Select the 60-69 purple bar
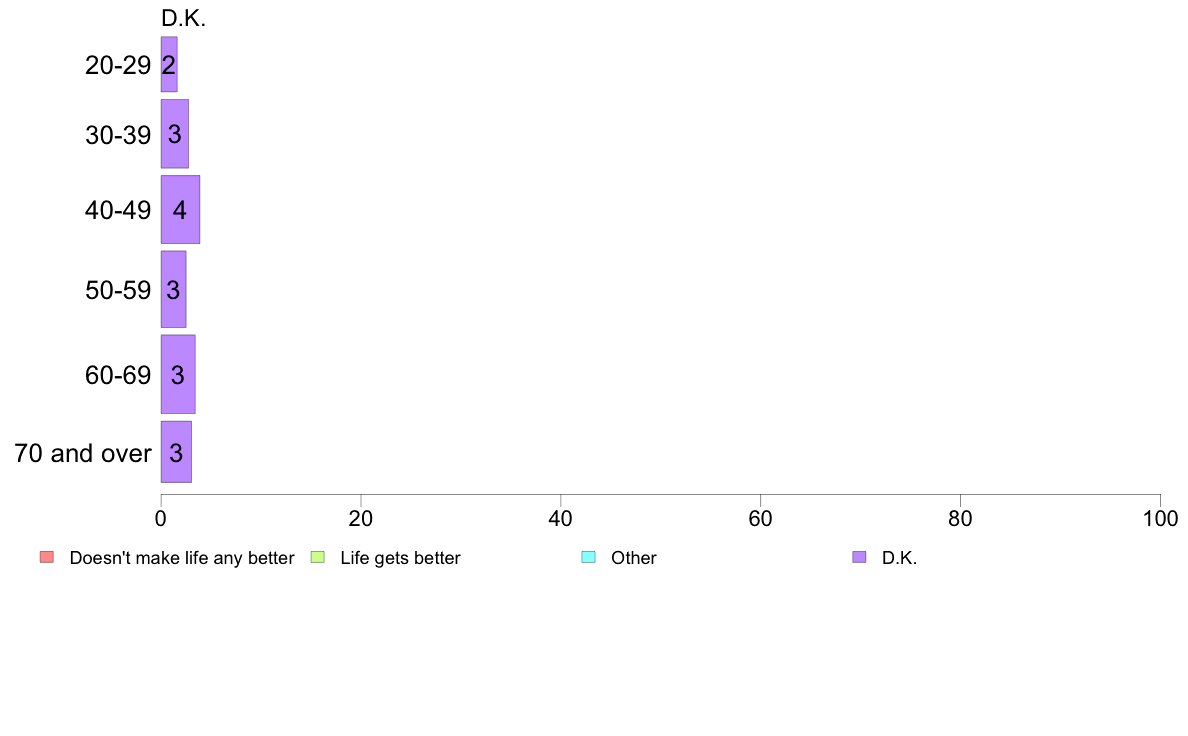 click(x=178, y=374)
